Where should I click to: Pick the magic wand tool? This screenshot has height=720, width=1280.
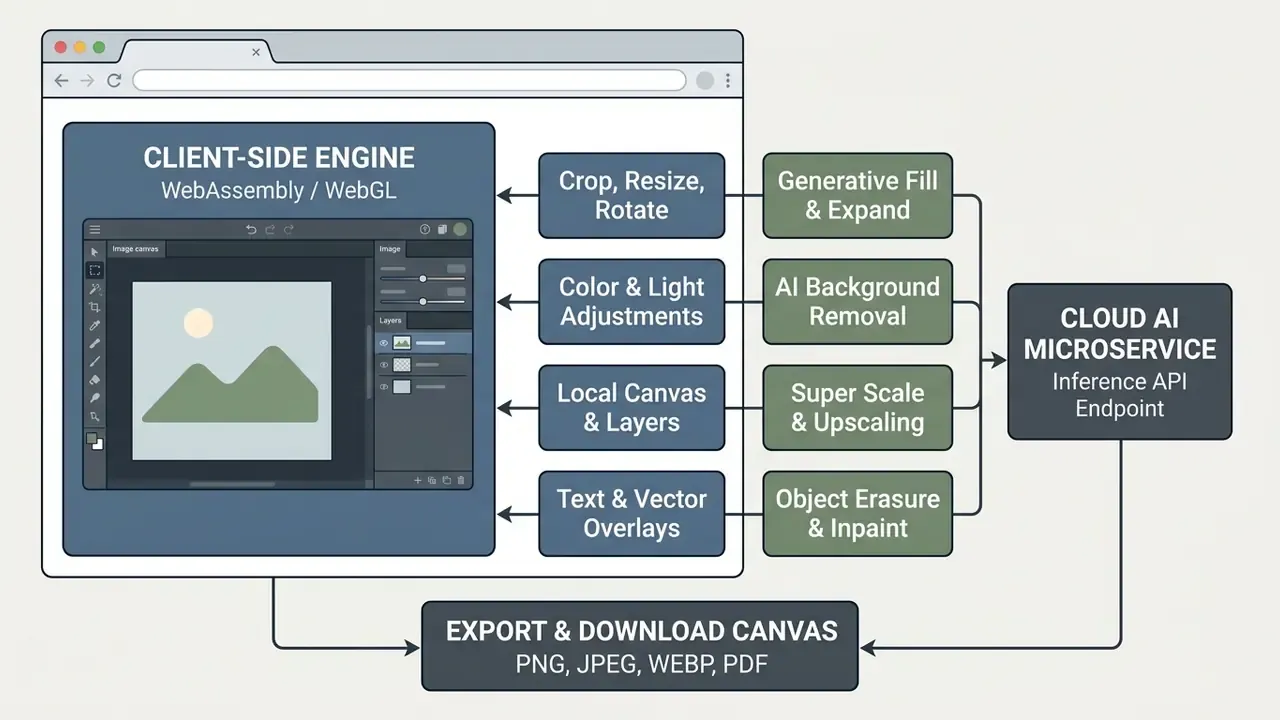click(x=95, y=289)
